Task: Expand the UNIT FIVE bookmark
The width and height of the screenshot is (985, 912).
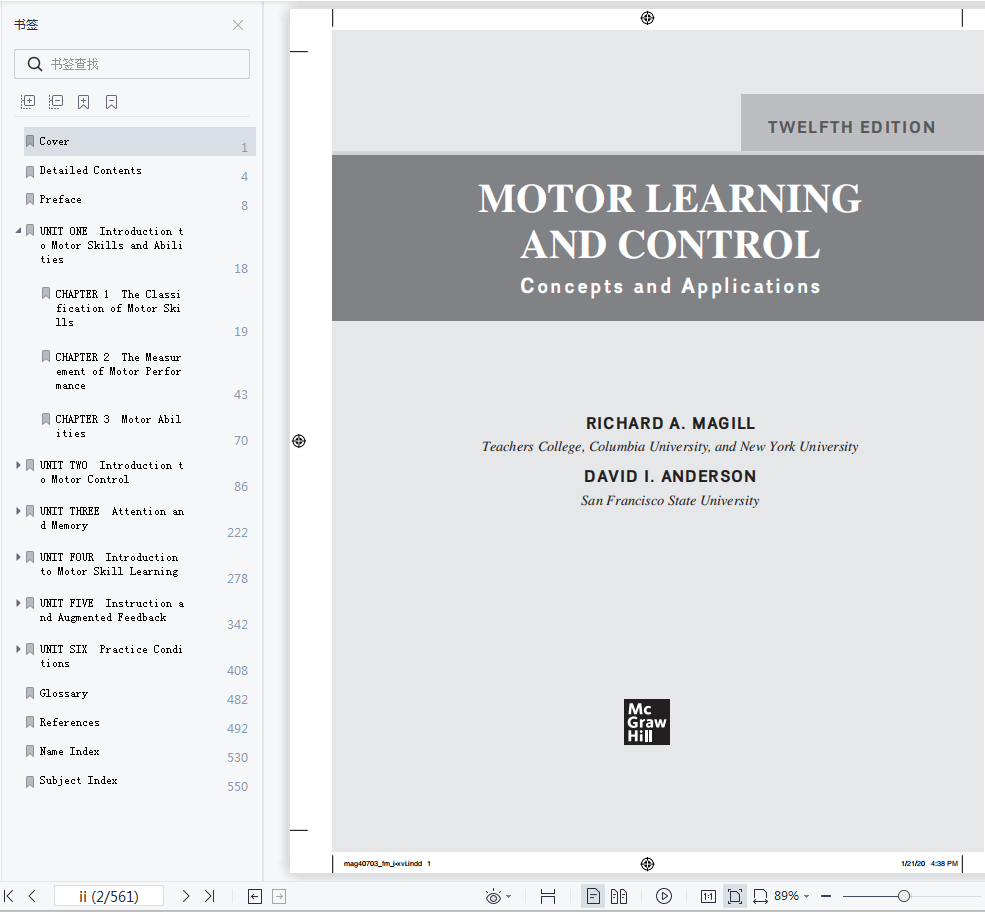Action: click(x=18, y=602)
